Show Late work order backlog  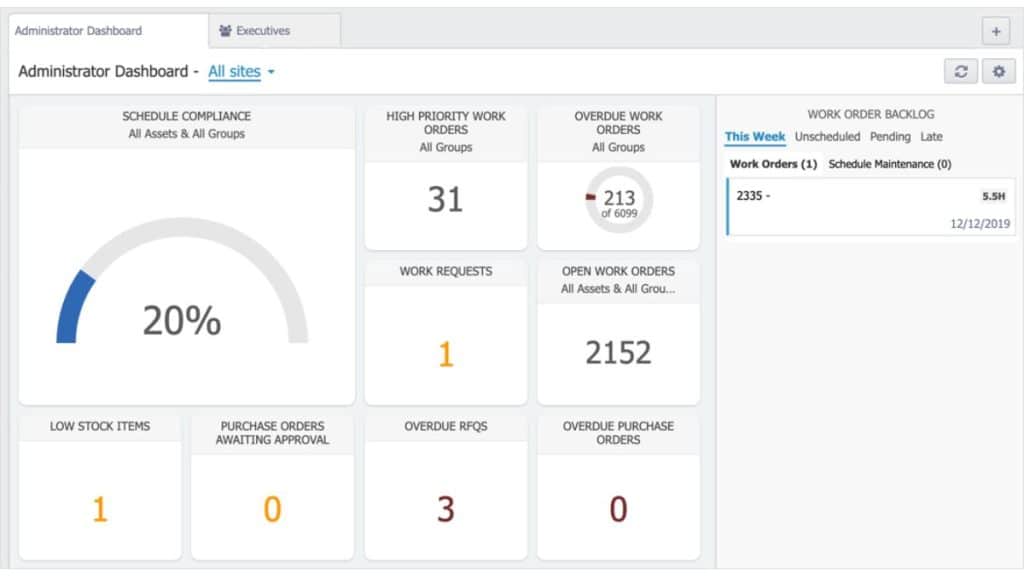[931, 137]
